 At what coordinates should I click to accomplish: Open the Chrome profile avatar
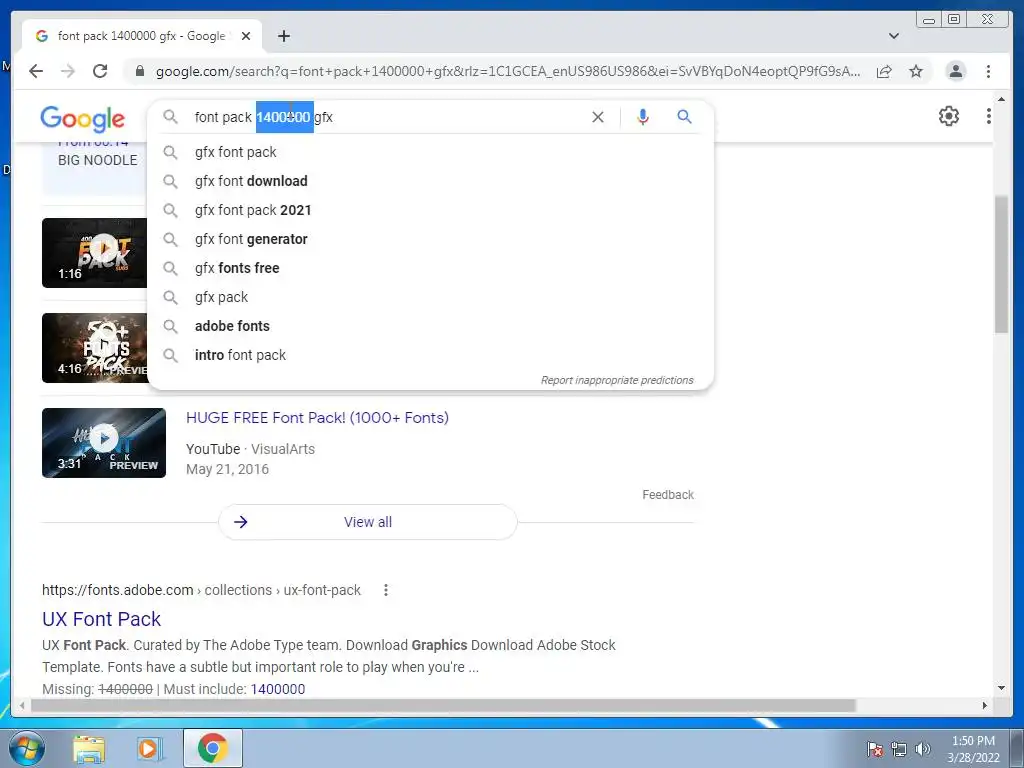[955, 71]
